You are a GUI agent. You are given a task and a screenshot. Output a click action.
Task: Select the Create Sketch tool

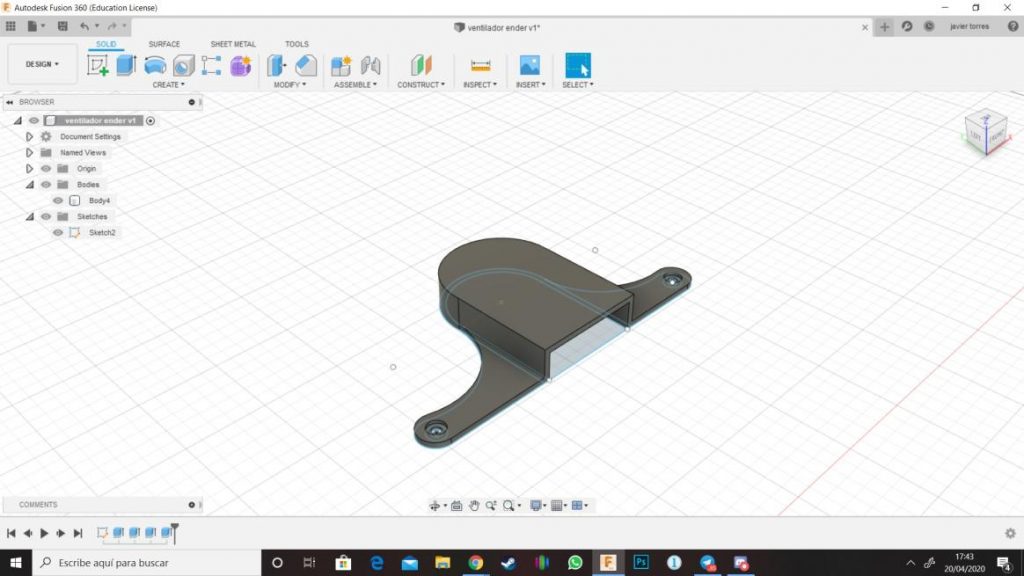pyautogui.click(x=98, y=66)
